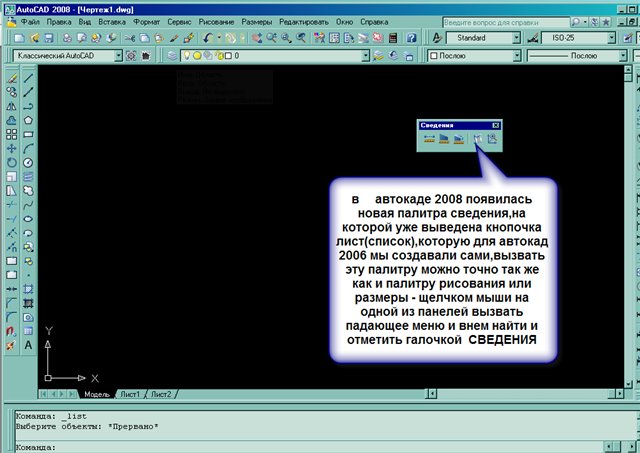The image size is (640, 453).
Task: Select the Spline draw tool
Action: click(x=28, y=205)
